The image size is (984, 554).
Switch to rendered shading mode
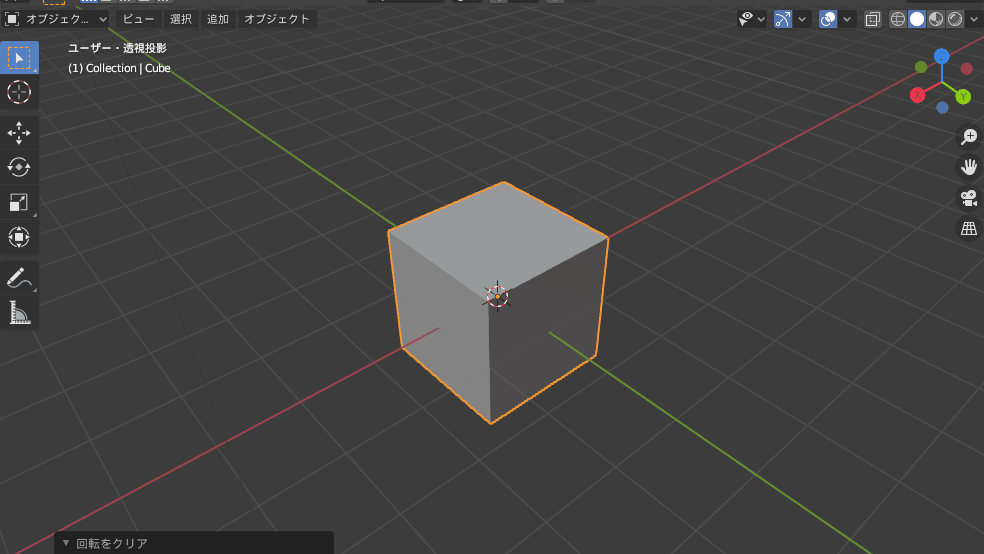955,19
